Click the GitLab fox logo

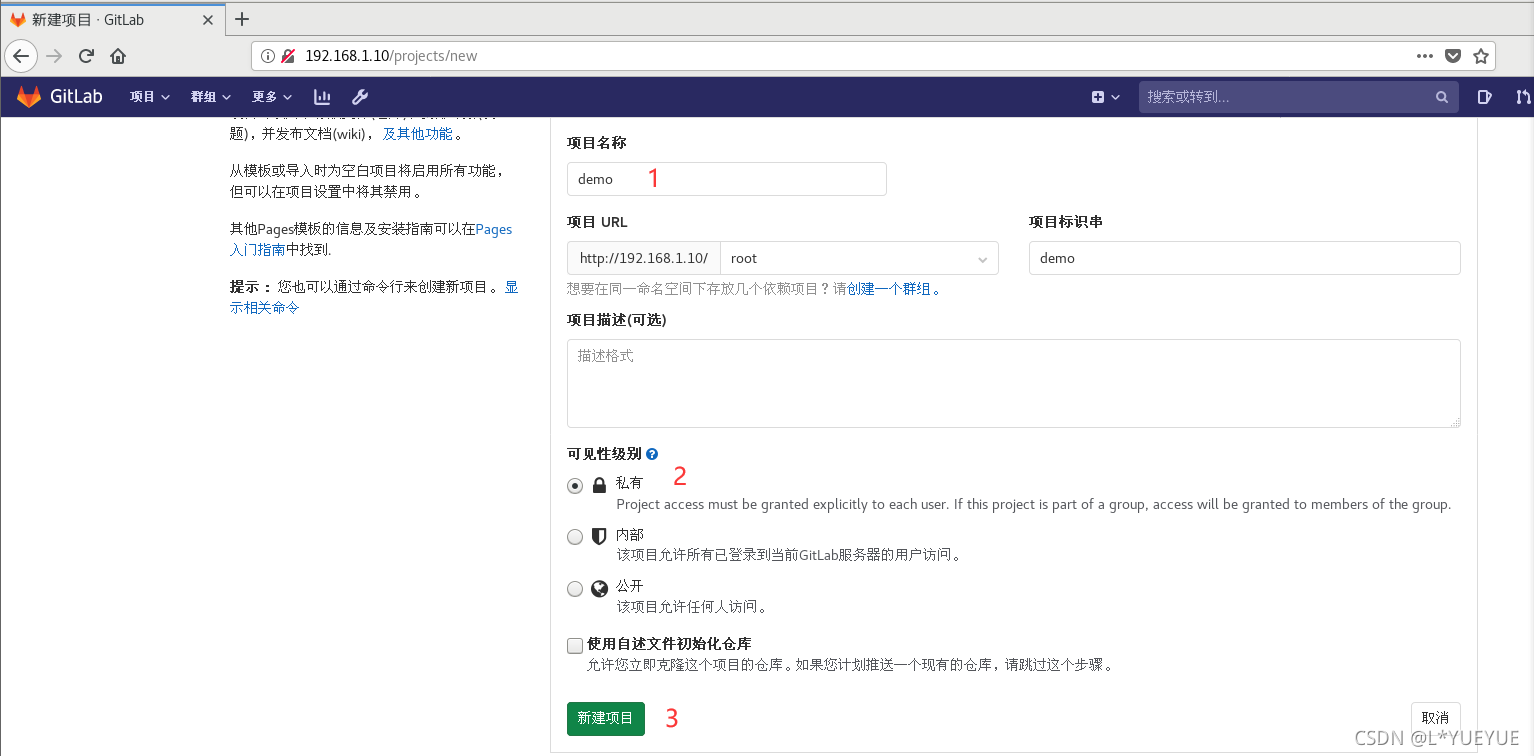click(x=29, y=97)
